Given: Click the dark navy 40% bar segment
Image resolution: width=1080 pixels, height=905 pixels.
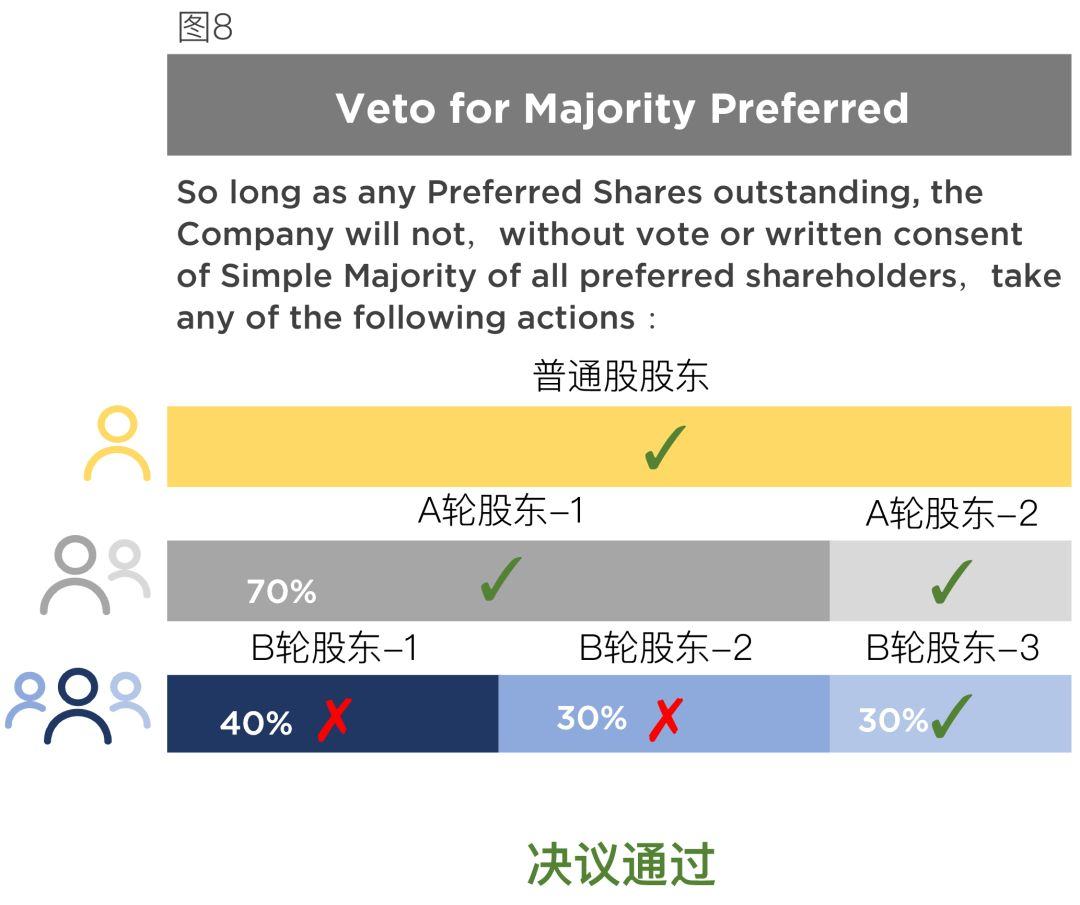Looking at the screenshot, I should point(420,712).
